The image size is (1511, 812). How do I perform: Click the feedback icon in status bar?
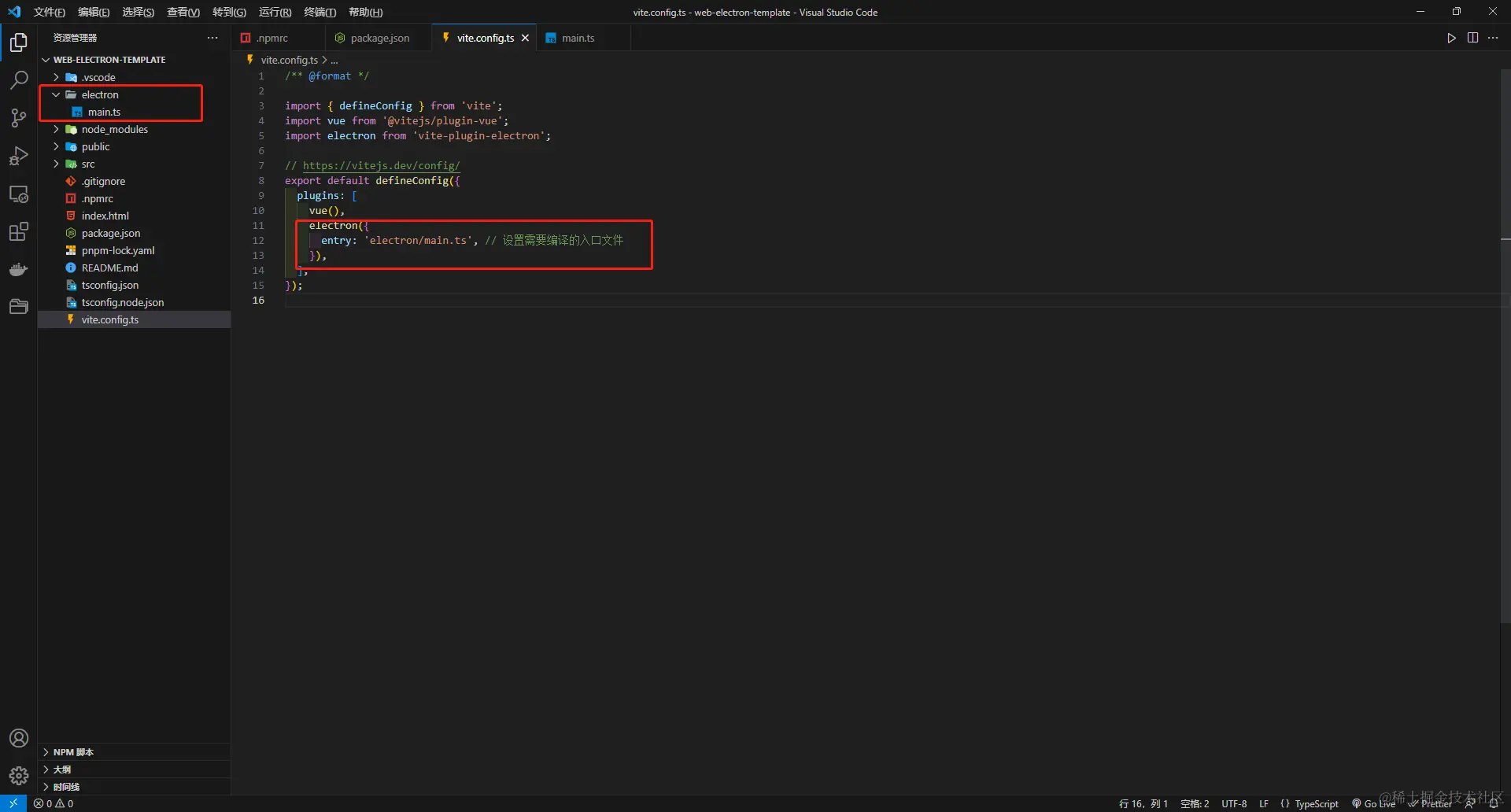1470,803
